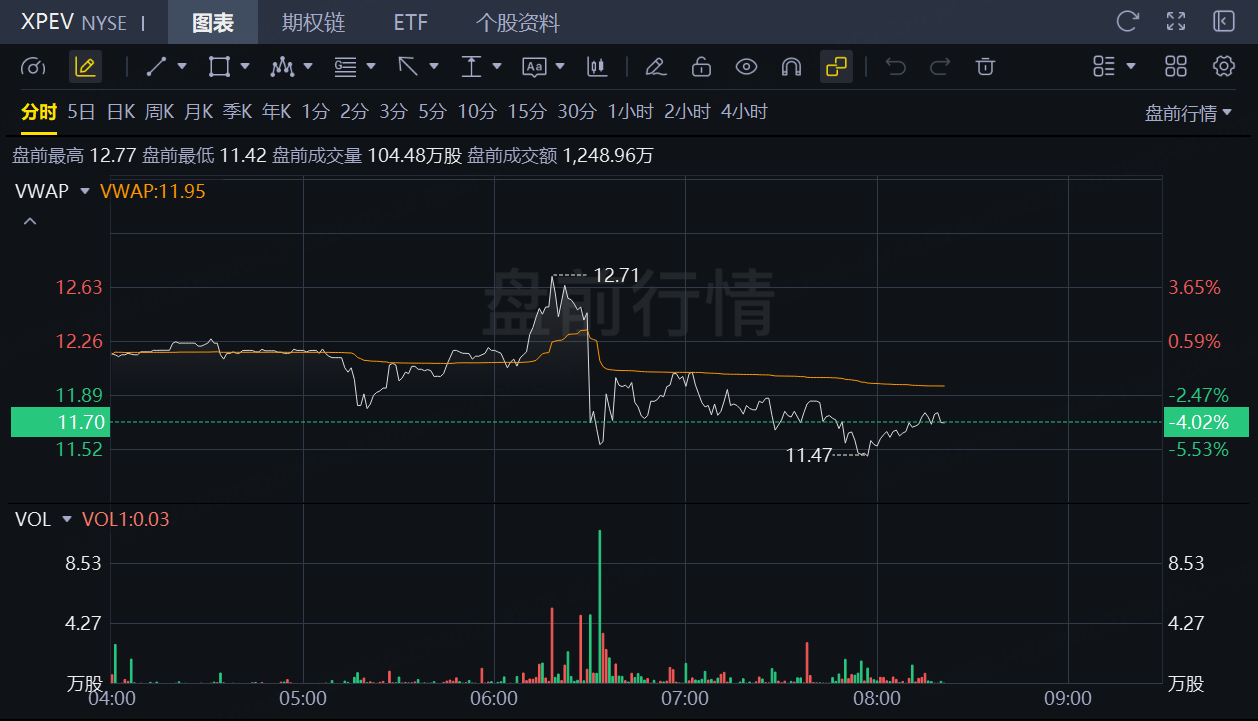This screenshot has width=1258, height=721.
Task: Expand the arrow tool dropdown arrow
Action: pos(434,67)
